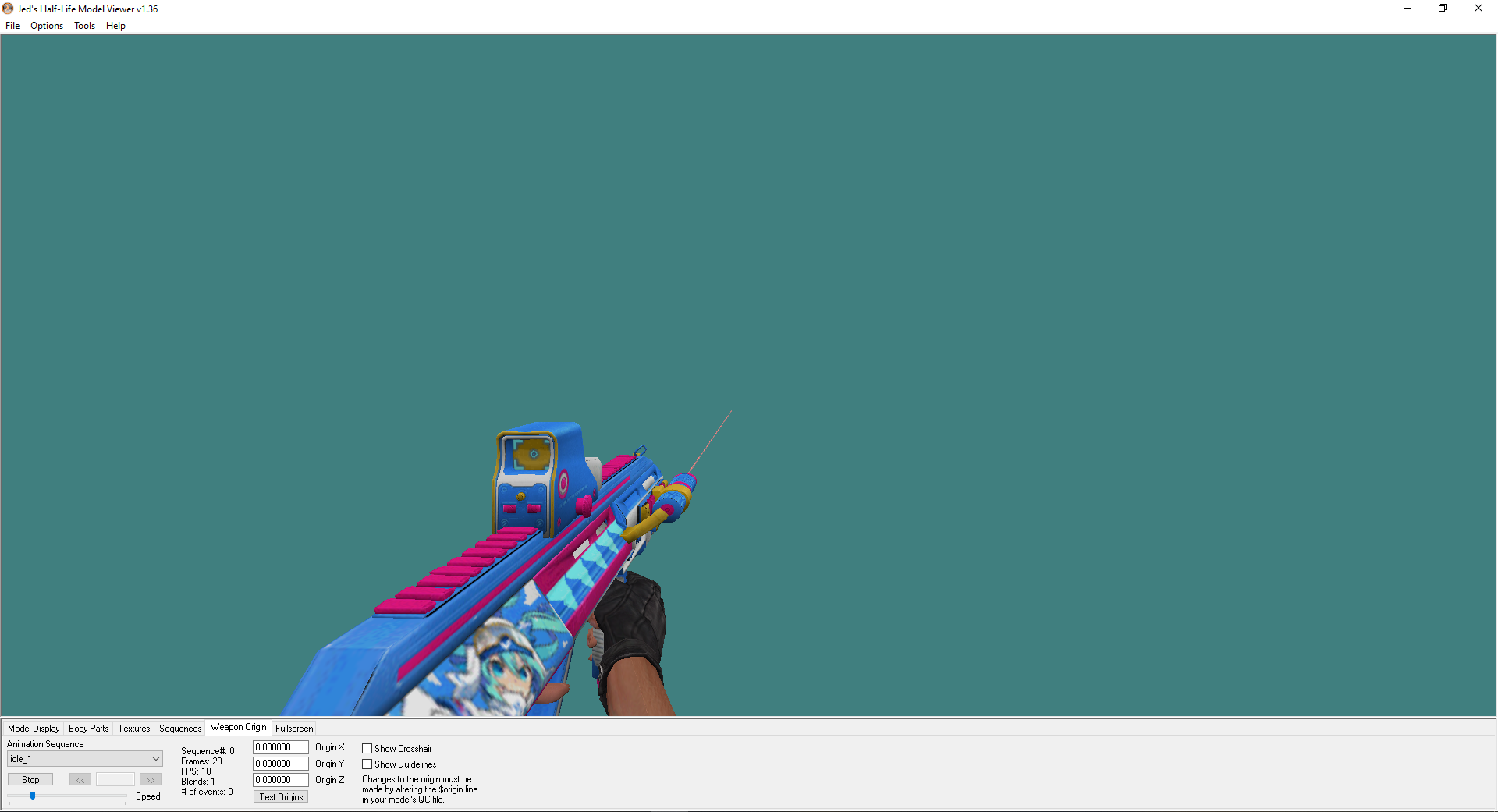
Task: Click the Origin Y value field
Action: [x=281, y=764]
